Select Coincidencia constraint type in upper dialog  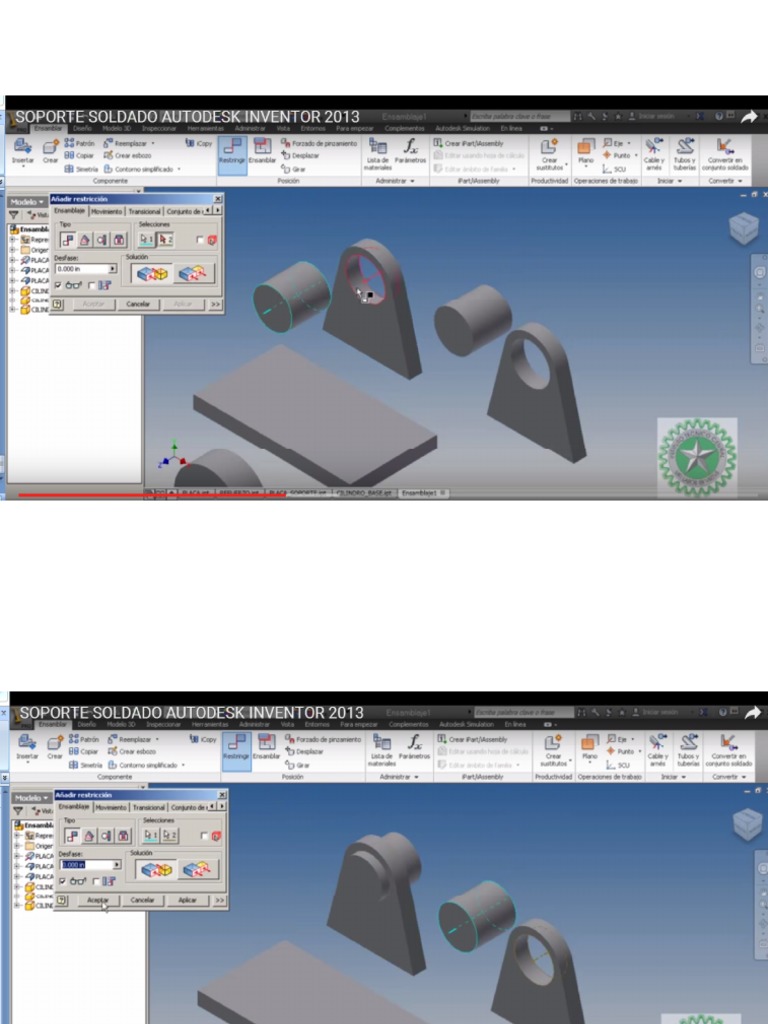67,240
